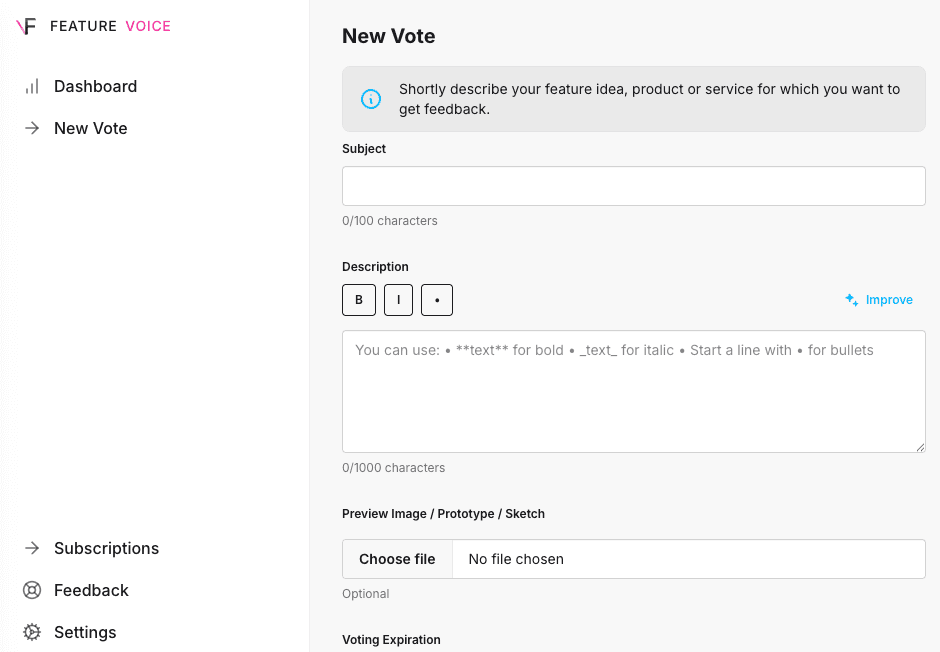Image resolution: width=940 pixels, height=652 pixels.
Task: Click the info icon in the notice banner
Action: (370, 99)
